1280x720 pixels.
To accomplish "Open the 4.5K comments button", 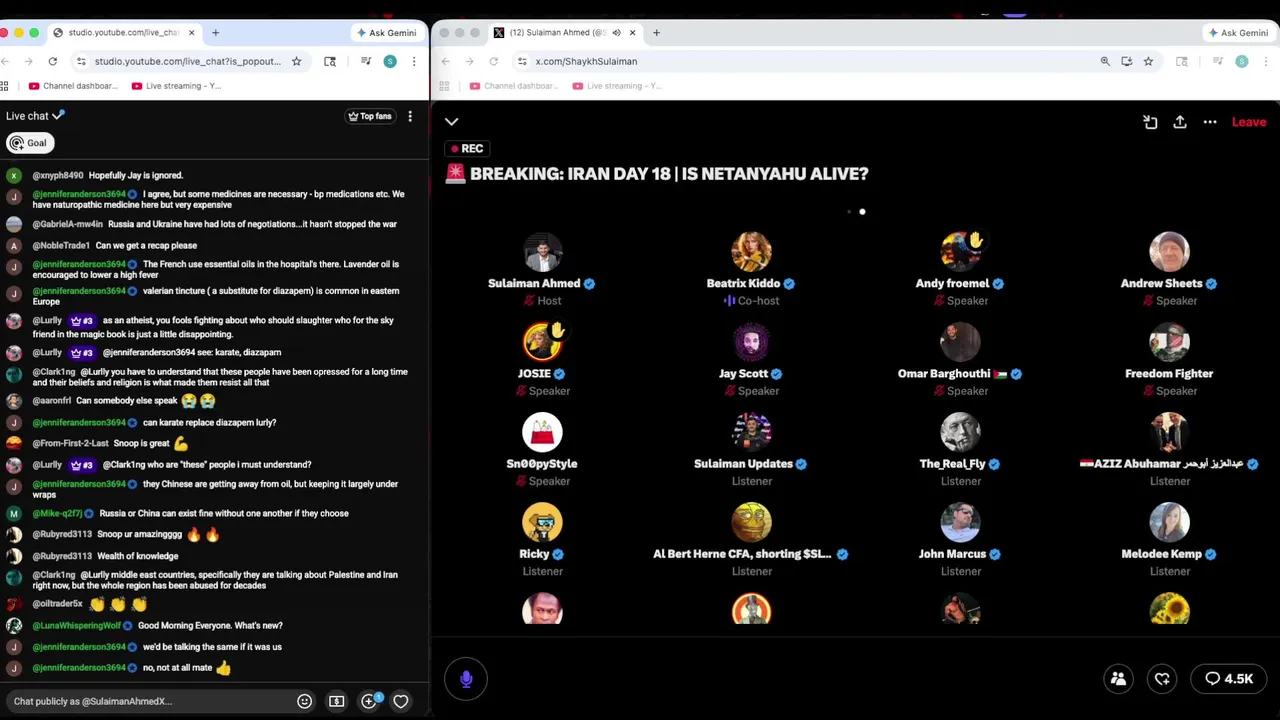I will [1229, 679].
